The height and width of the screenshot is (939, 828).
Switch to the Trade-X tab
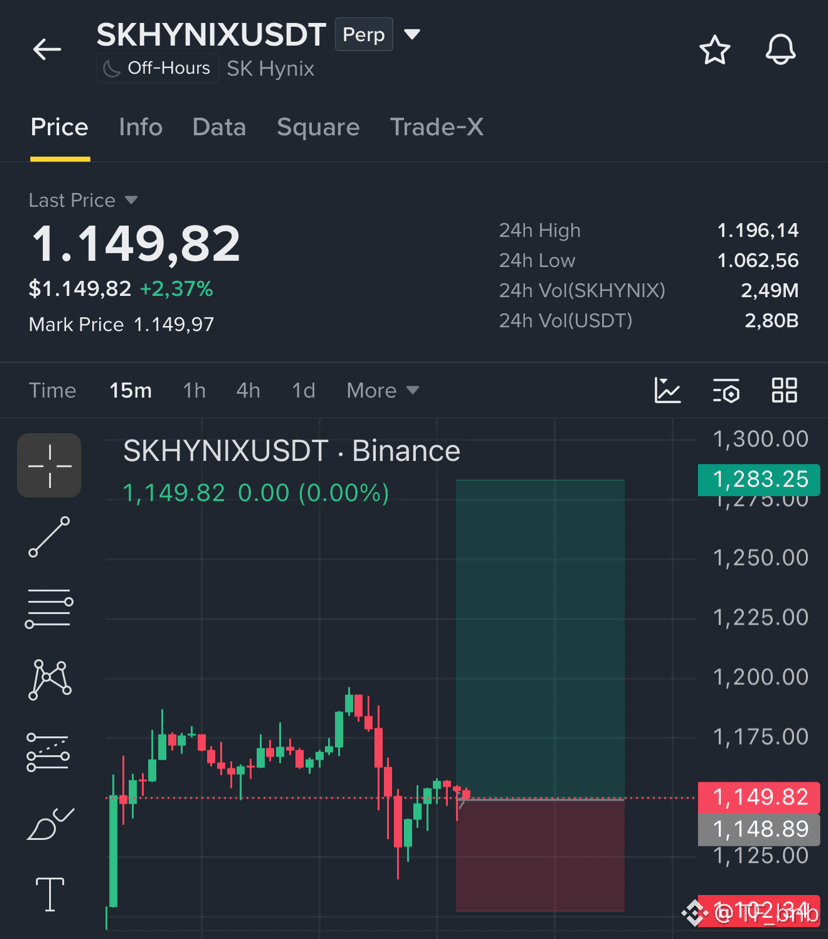click(436, 127)
